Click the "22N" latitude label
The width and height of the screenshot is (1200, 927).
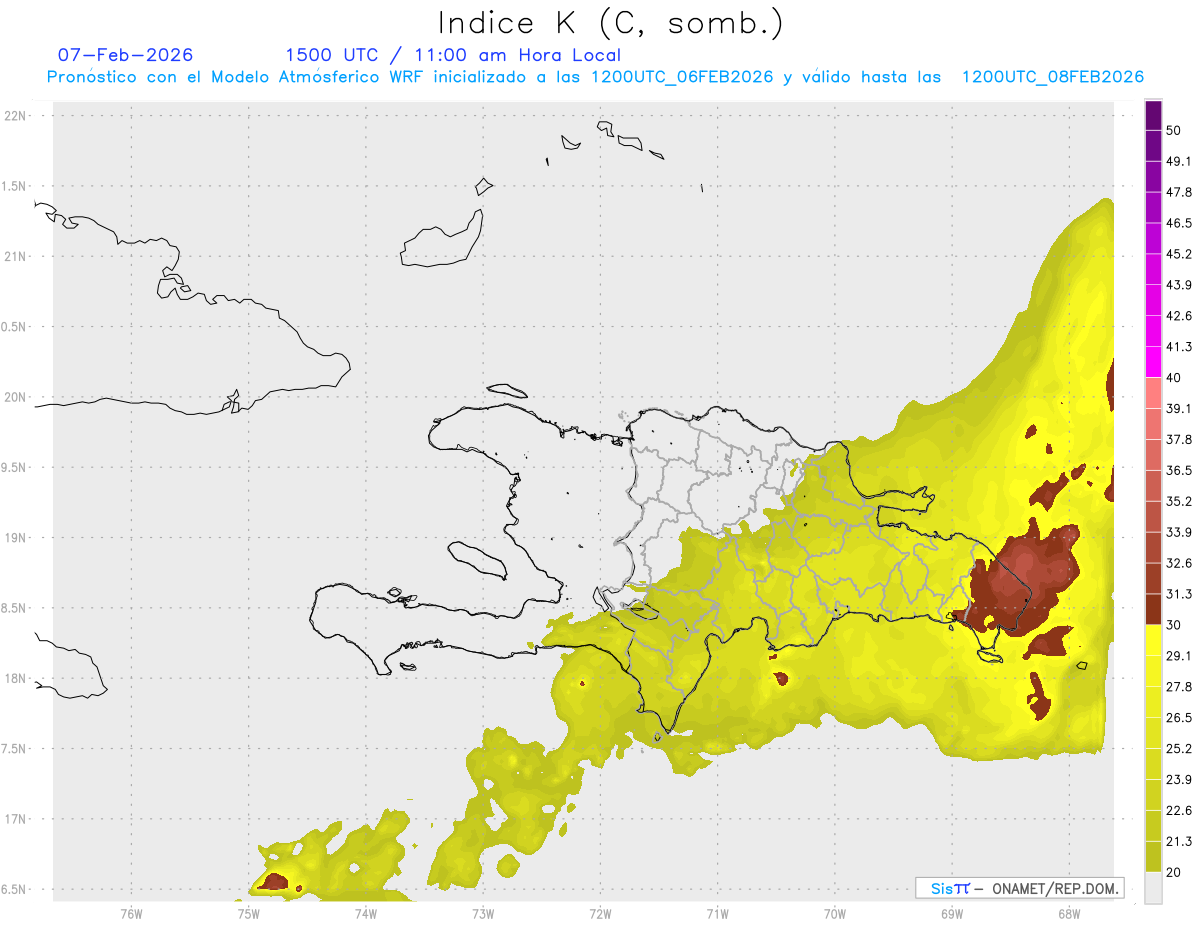click(16, 116)
